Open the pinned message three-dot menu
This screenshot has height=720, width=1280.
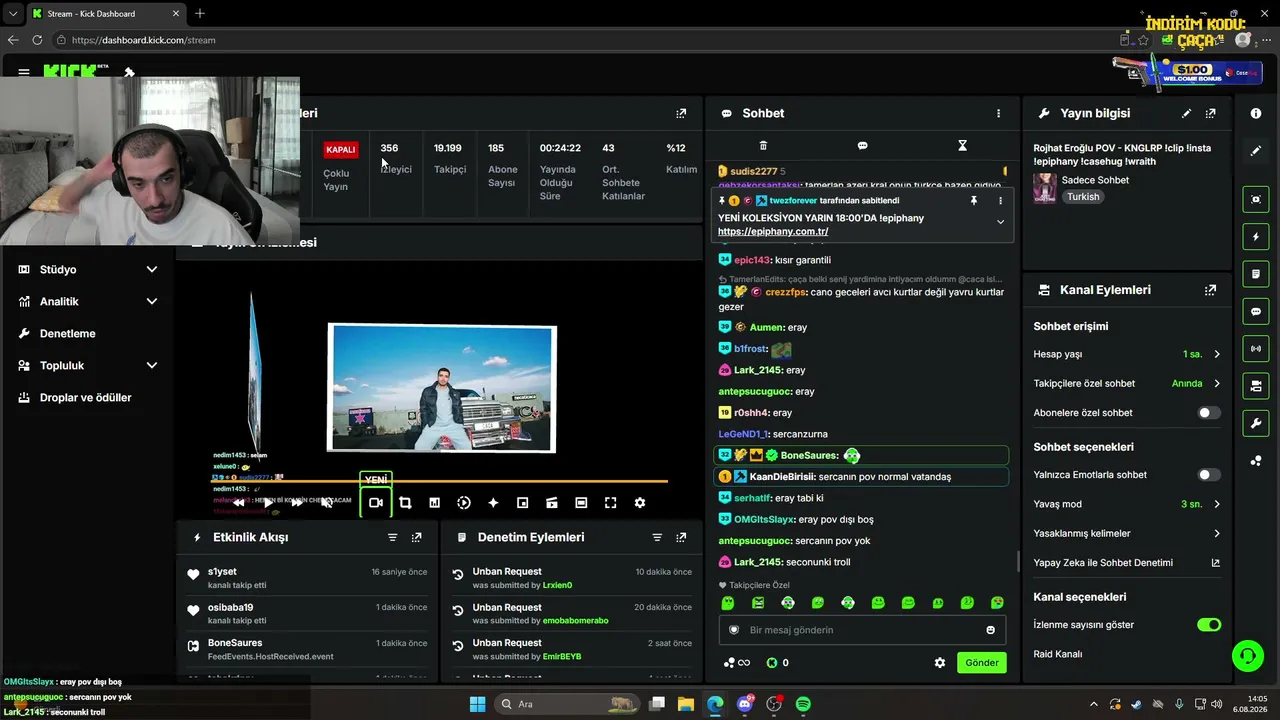[x=1000, y=201]
